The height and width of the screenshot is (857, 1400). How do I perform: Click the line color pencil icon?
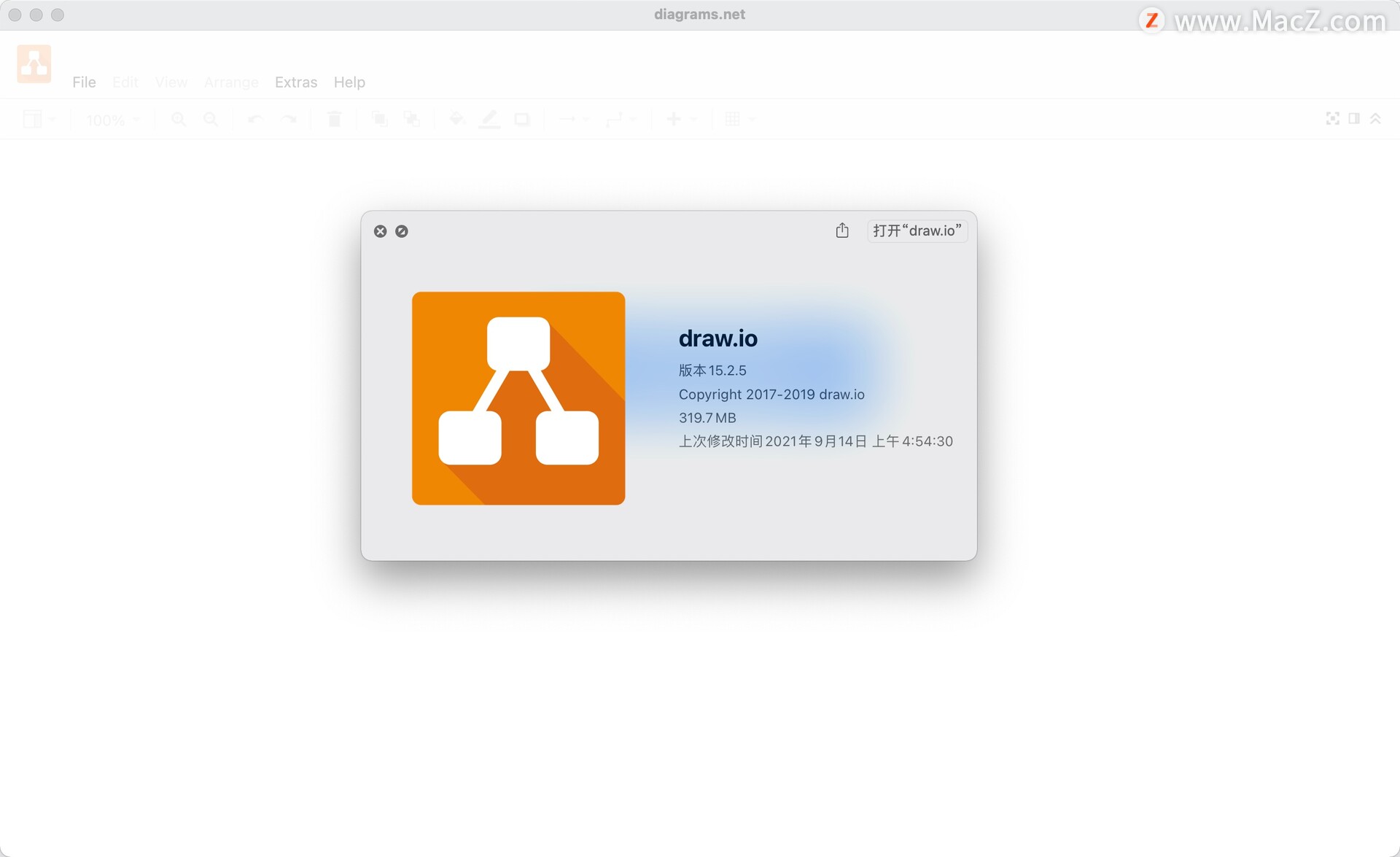[x=489, y=119]
